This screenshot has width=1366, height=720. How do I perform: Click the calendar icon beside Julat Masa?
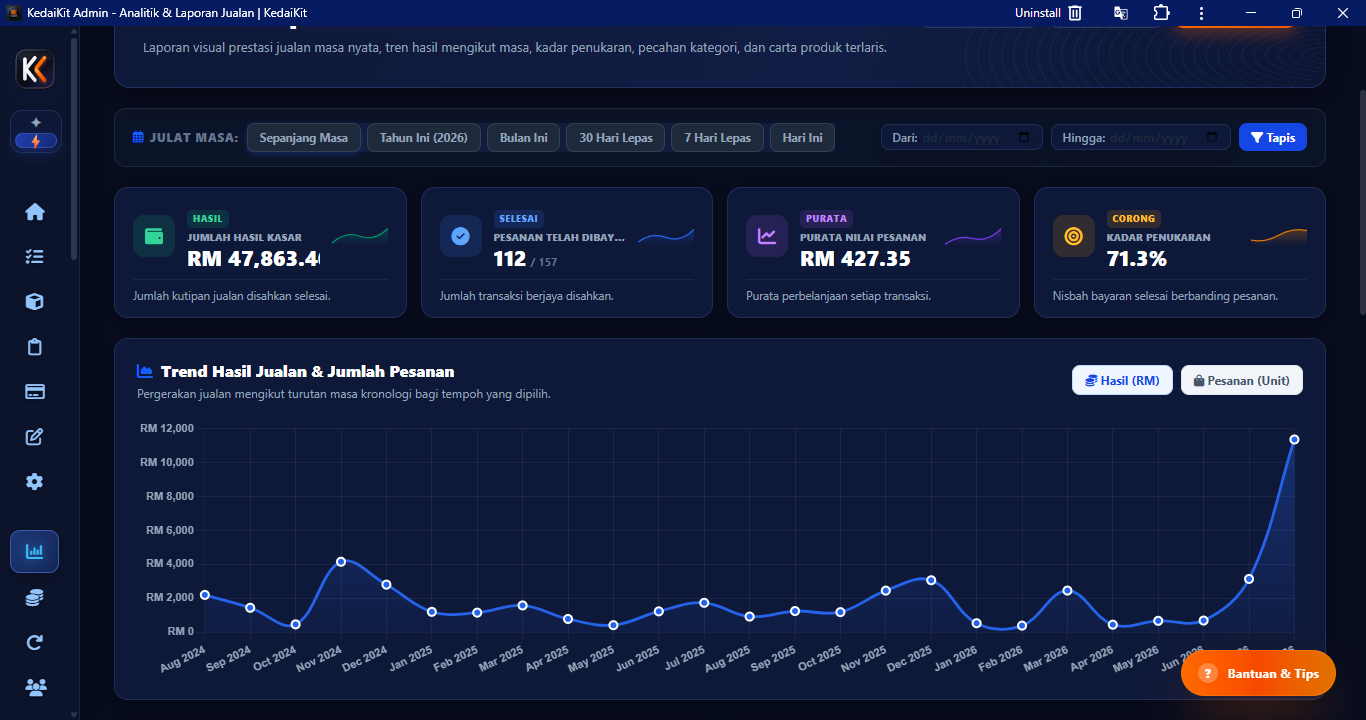[x=139, y=138]
